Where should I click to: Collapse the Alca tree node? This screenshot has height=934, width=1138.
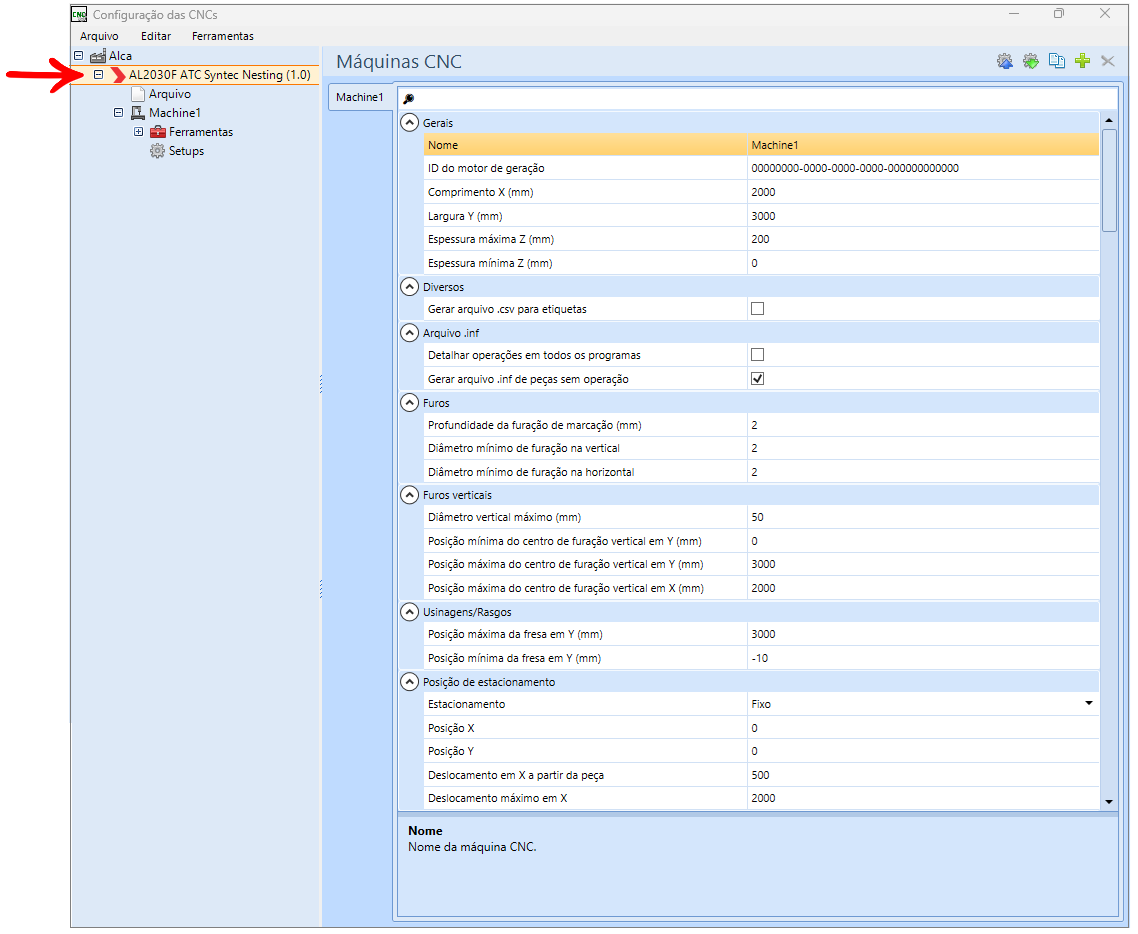78,55
